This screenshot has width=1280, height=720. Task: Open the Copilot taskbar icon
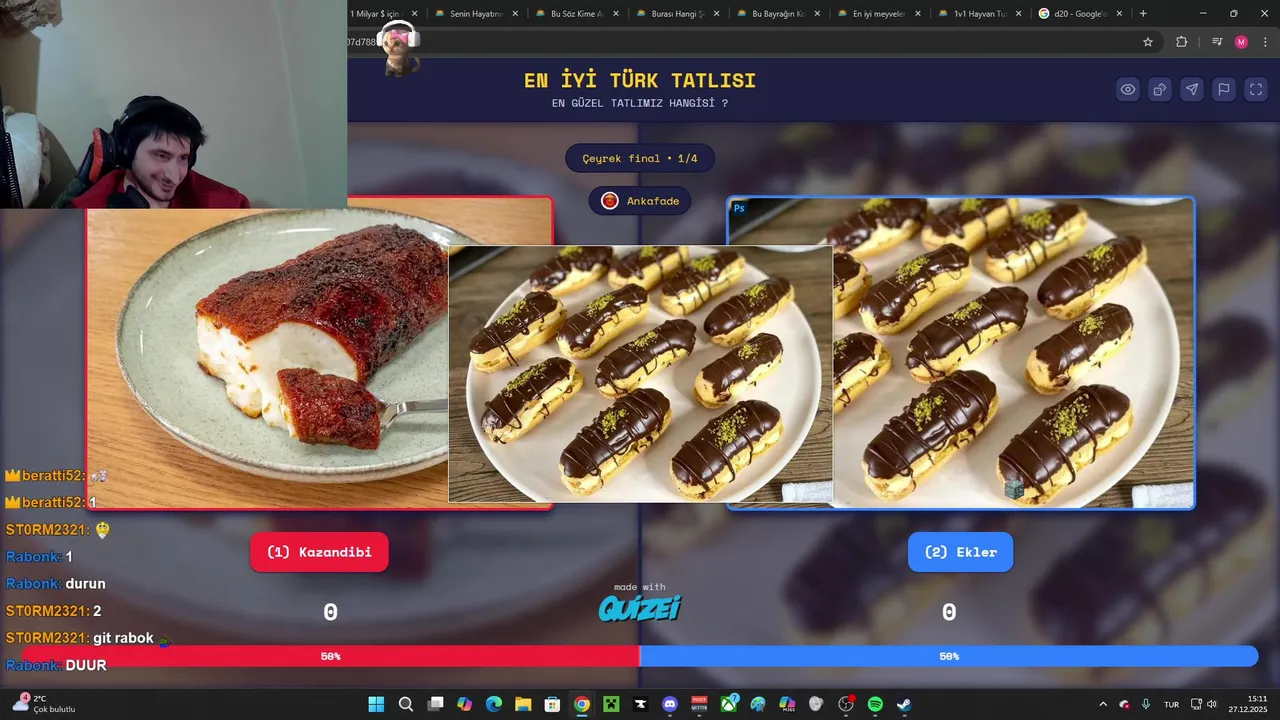click(464, 704)
